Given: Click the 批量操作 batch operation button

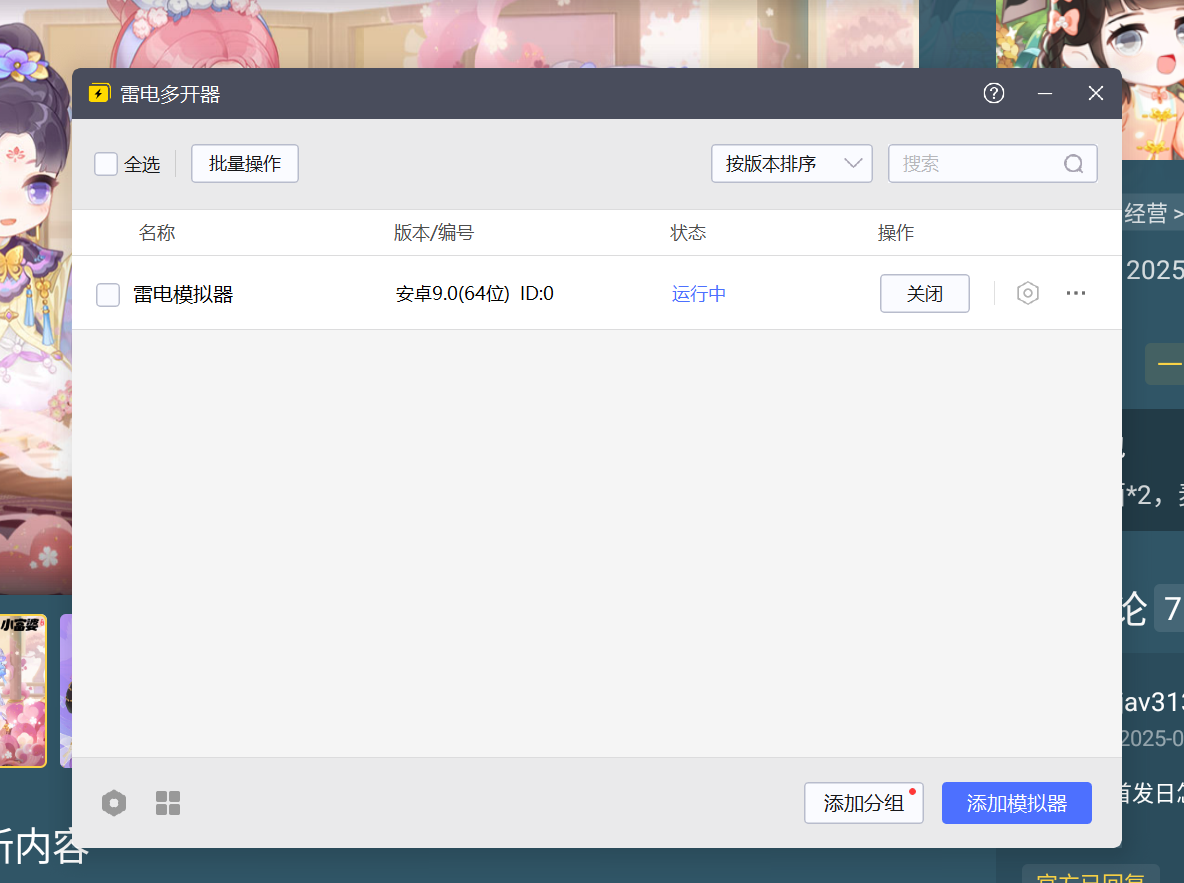Looking at the screenshot, I should click(245, 164).
